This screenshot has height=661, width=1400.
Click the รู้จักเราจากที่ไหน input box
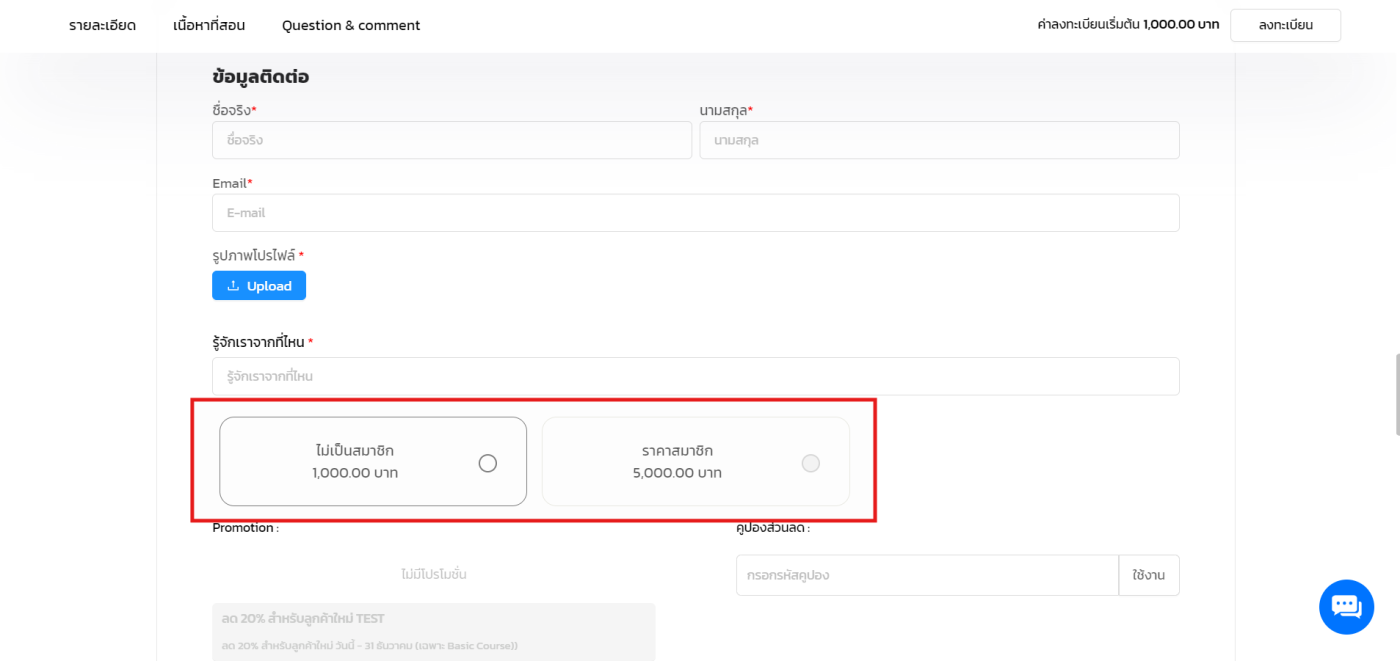[x=695, y=377]
